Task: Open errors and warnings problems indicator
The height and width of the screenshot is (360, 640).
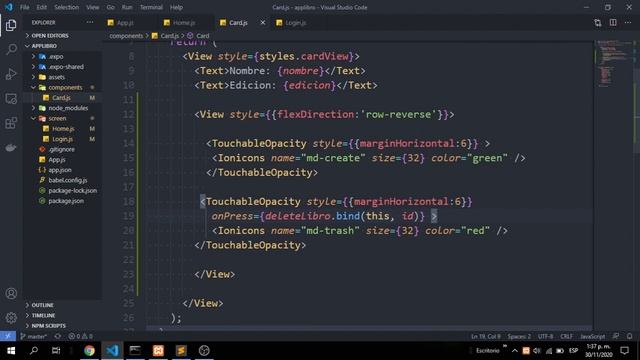Action: pos(80,336)
